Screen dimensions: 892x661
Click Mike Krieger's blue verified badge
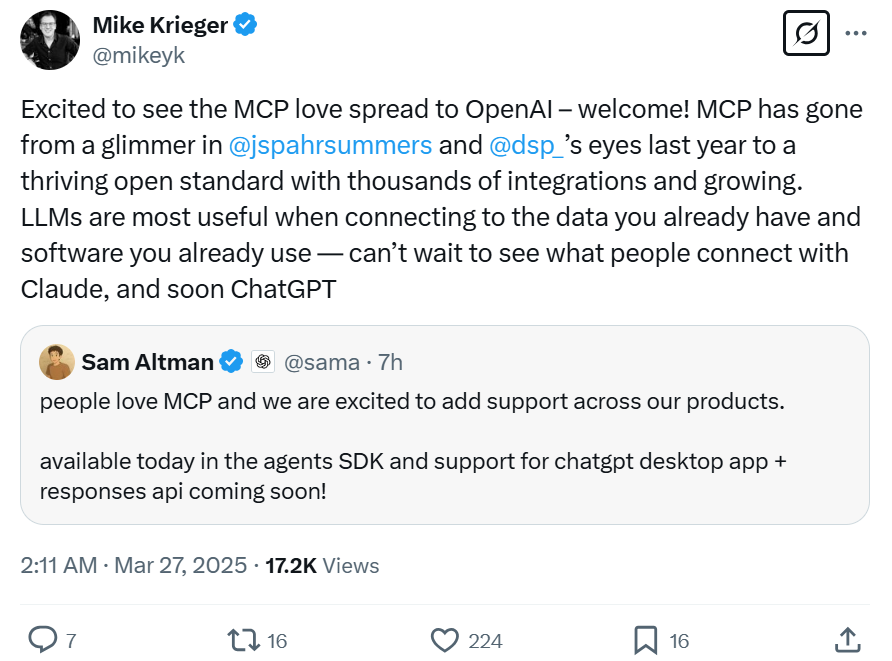246,25
